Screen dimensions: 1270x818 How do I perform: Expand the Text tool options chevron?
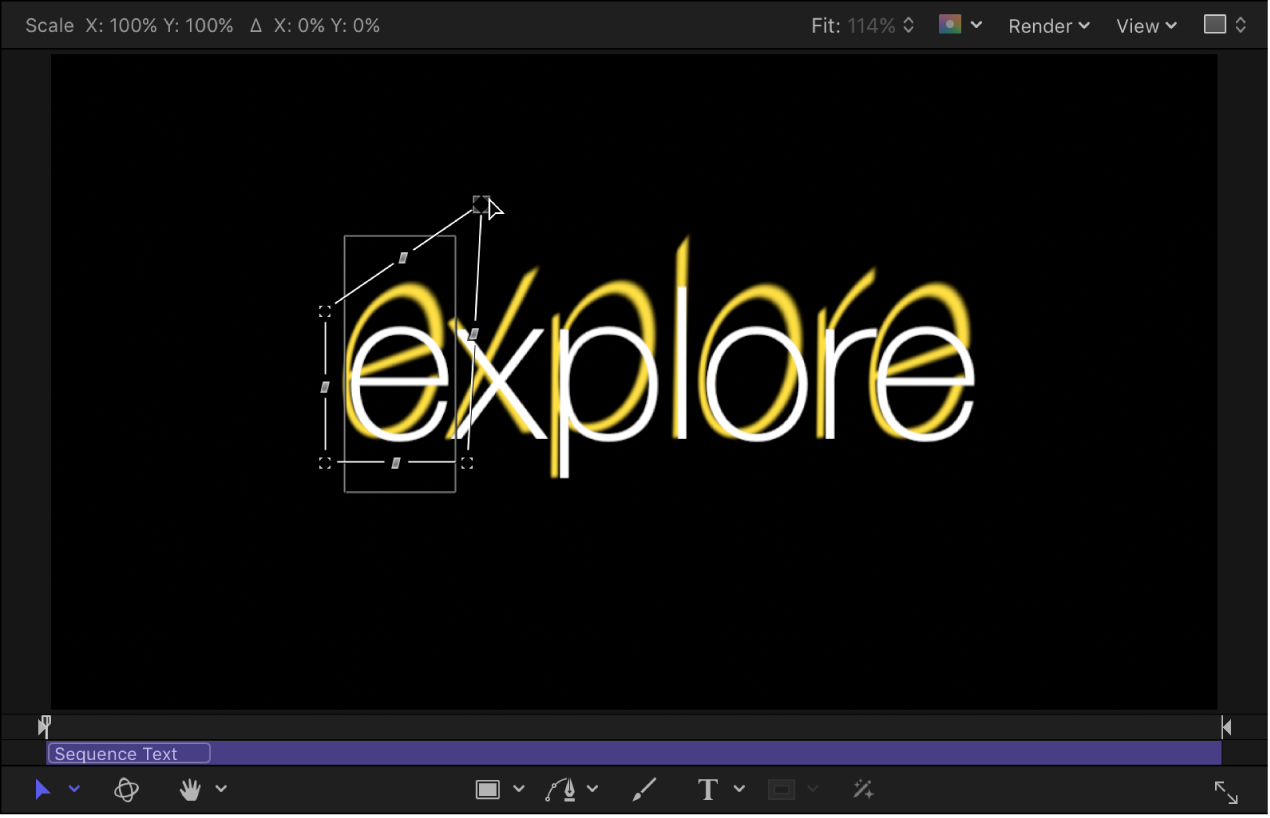point(739,789)
